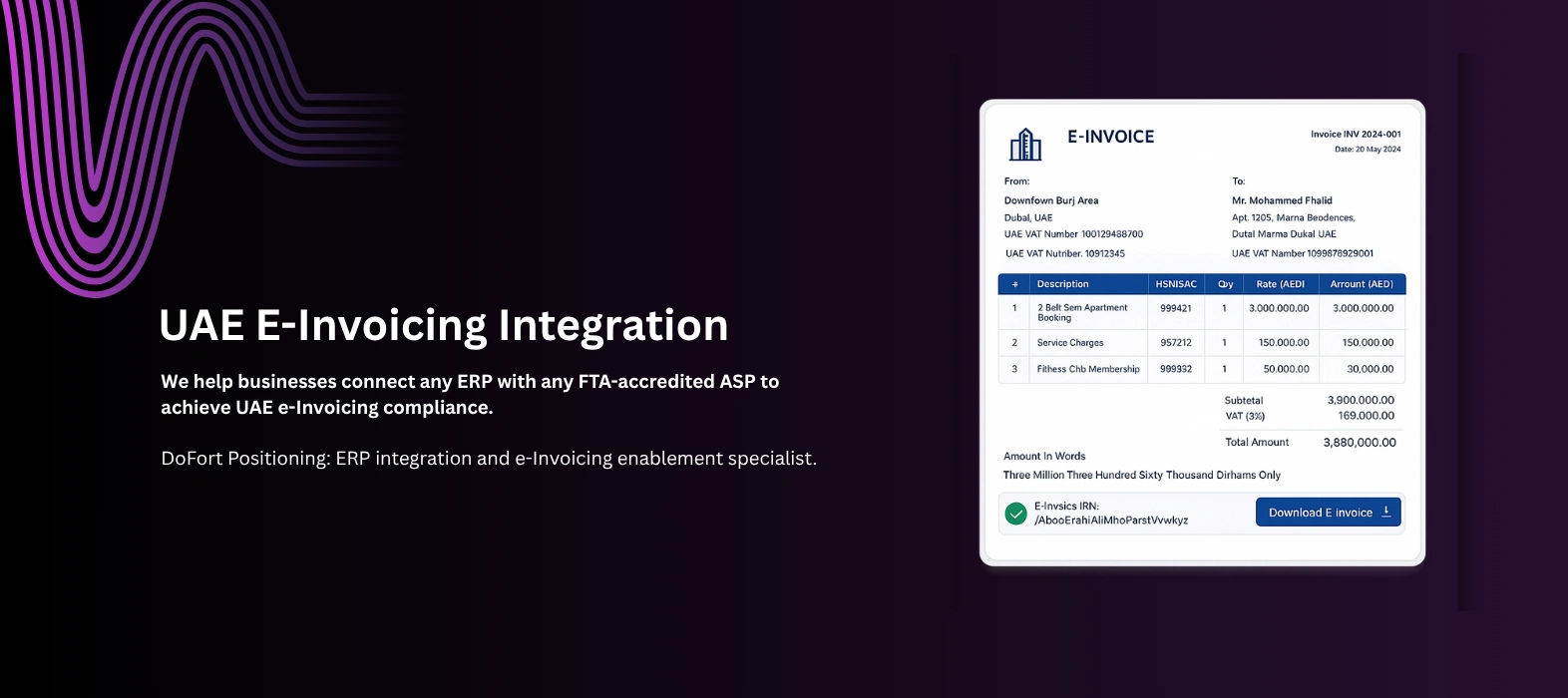The width and height of the screenshot is (1568, 698).
Task: Click the Total Amount value 3,880,000.00
Action: click(1360, 442)
